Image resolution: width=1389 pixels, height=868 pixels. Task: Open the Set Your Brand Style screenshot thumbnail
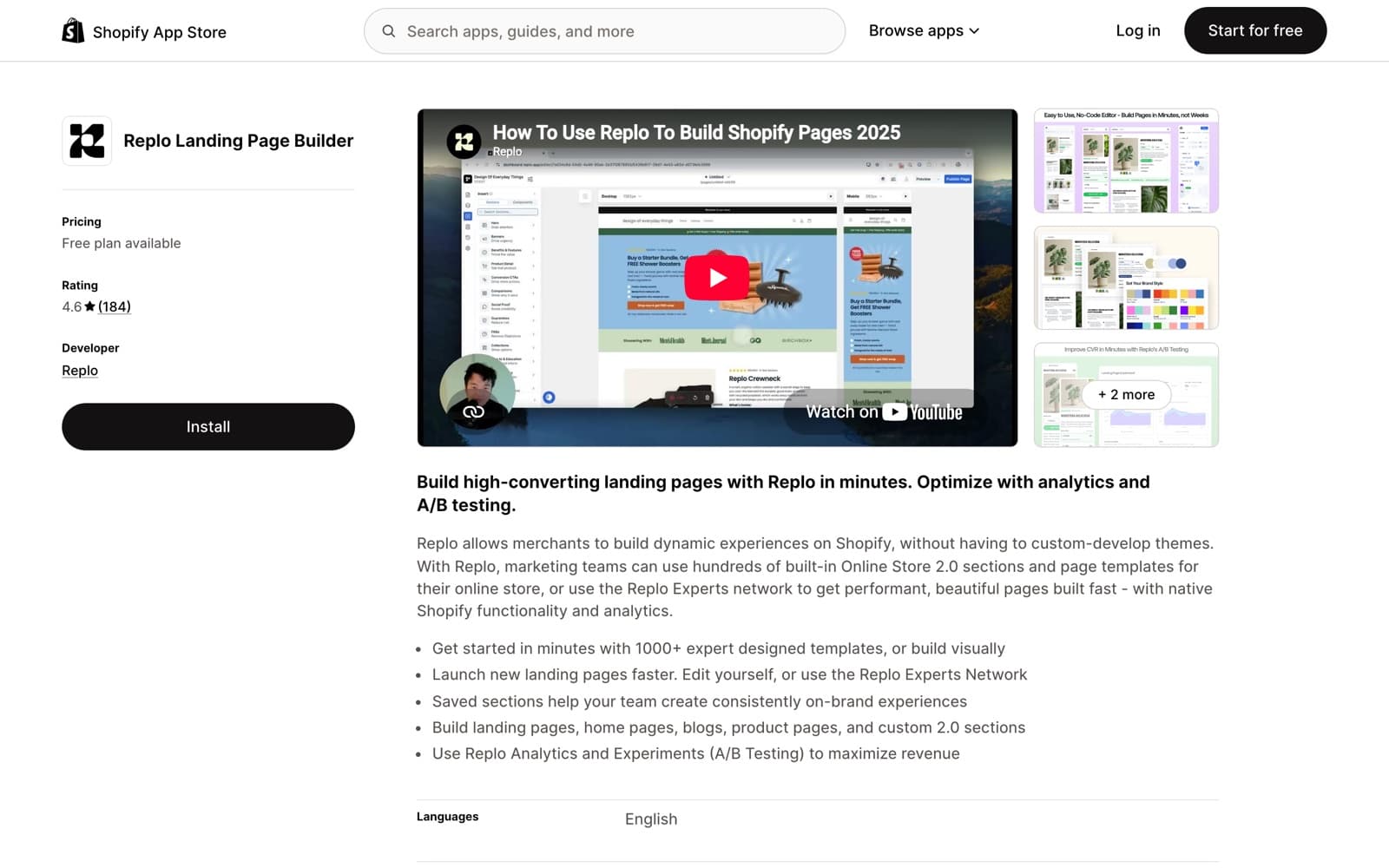tap(1126, 278)
